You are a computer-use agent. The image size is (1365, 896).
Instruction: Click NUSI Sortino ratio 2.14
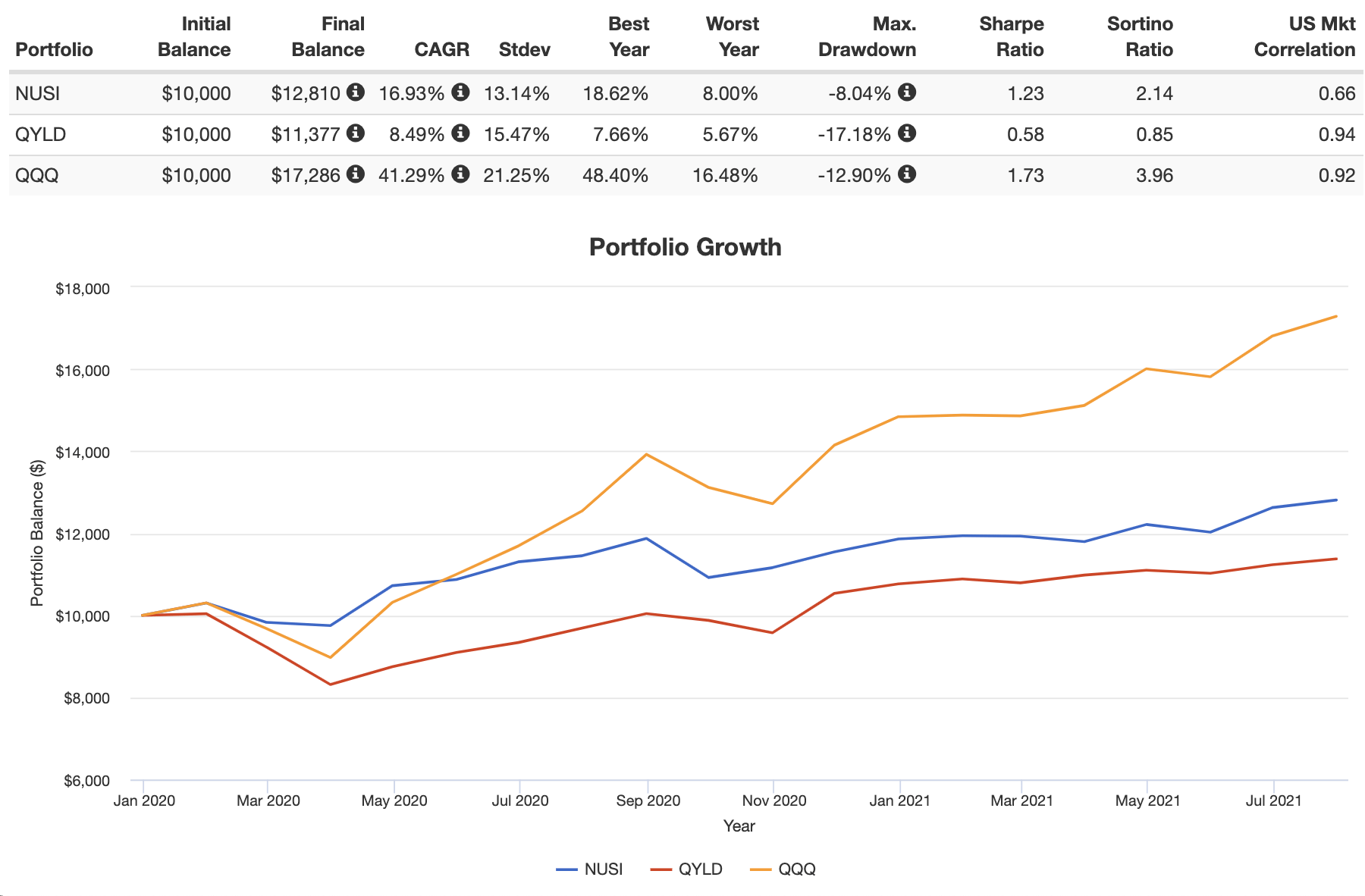click(x=1154, y=94)
